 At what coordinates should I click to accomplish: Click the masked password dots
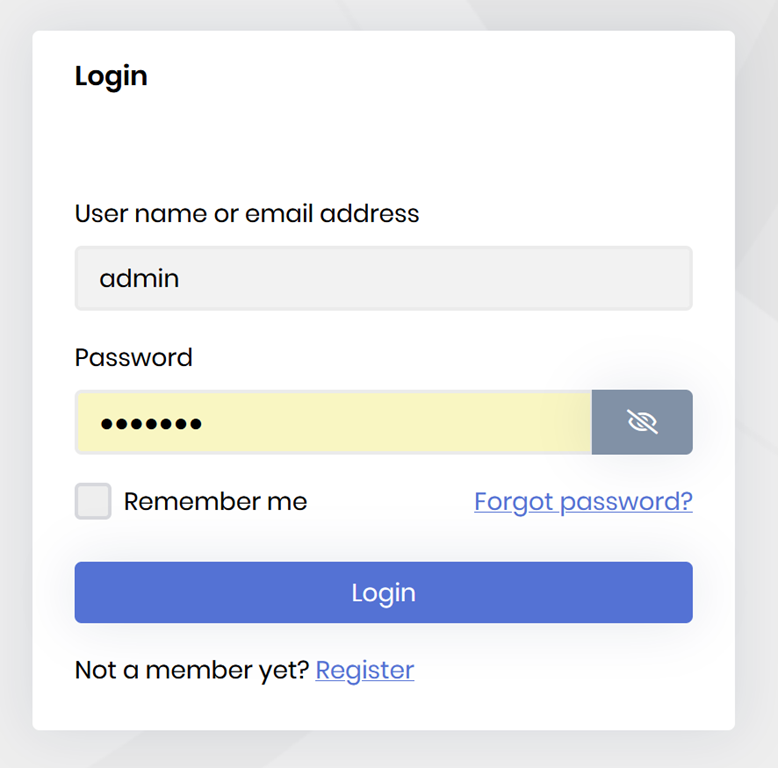(152, 423)
